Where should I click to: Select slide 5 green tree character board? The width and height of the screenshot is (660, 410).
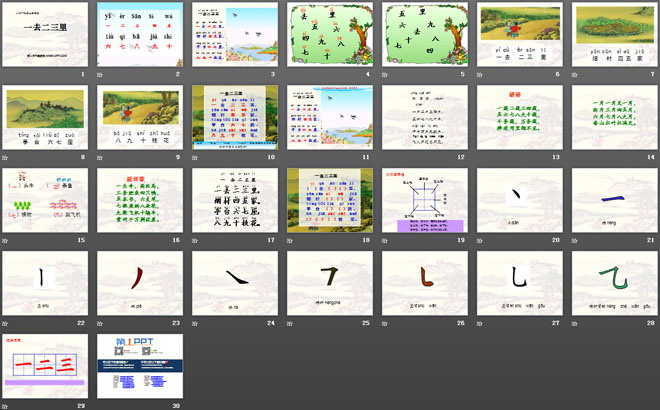[x=425, y=35]
